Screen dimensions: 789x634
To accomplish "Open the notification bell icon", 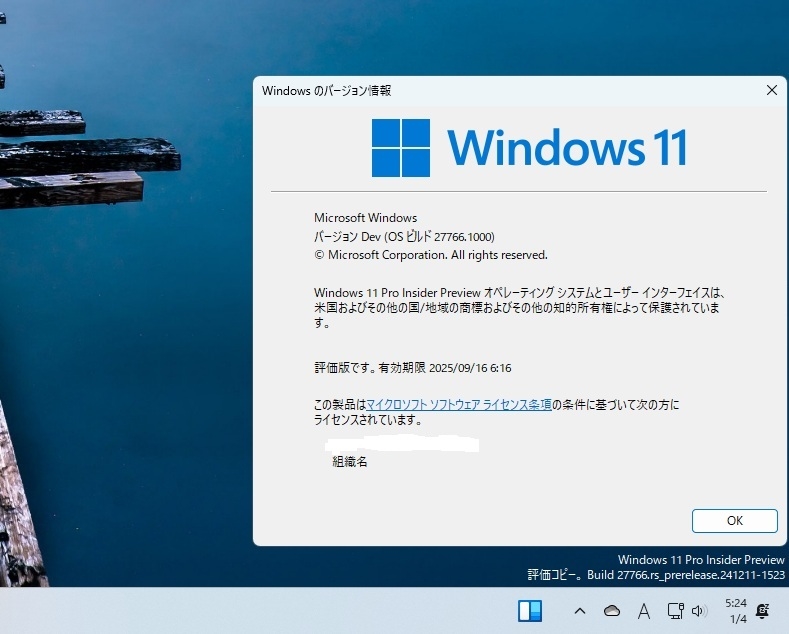I will click(x=763, y=611).
